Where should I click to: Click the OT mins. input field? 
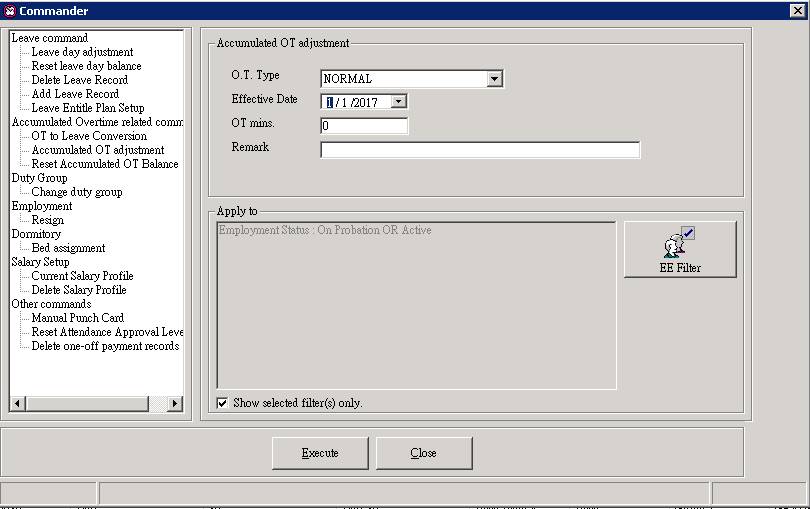click(364, 126)
